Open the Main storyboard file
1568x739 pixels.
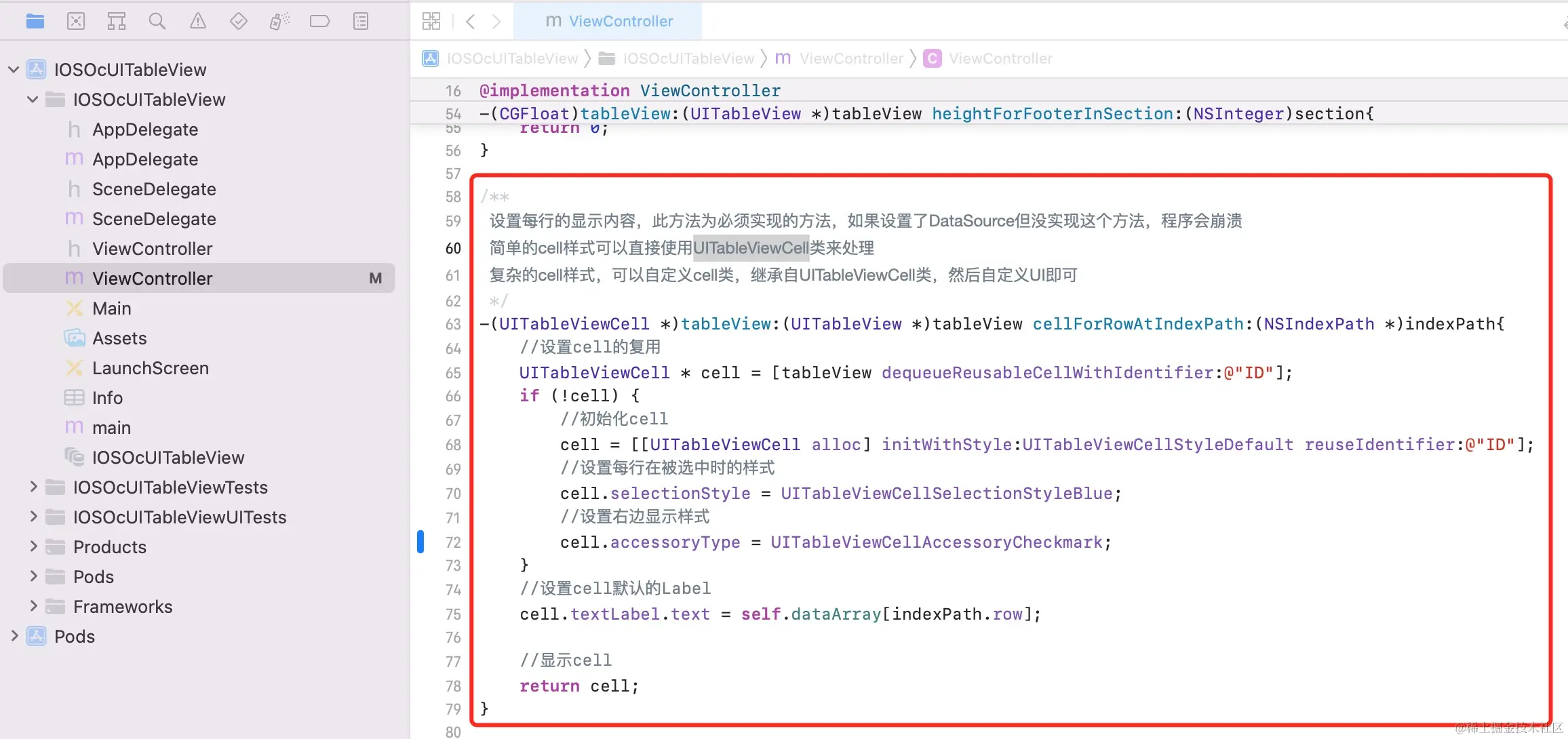[x=112, y=308]
